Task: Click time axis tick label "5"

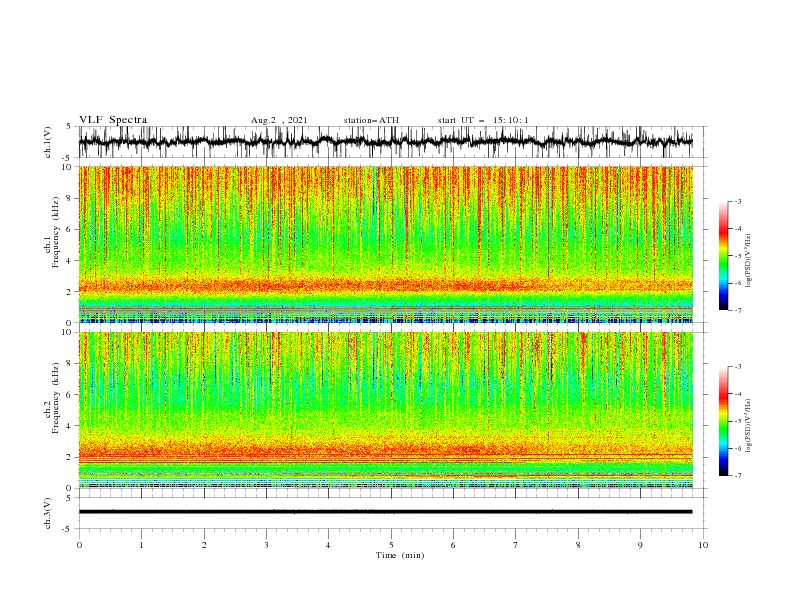Action: pyautogui.click(x=391, y=545)
